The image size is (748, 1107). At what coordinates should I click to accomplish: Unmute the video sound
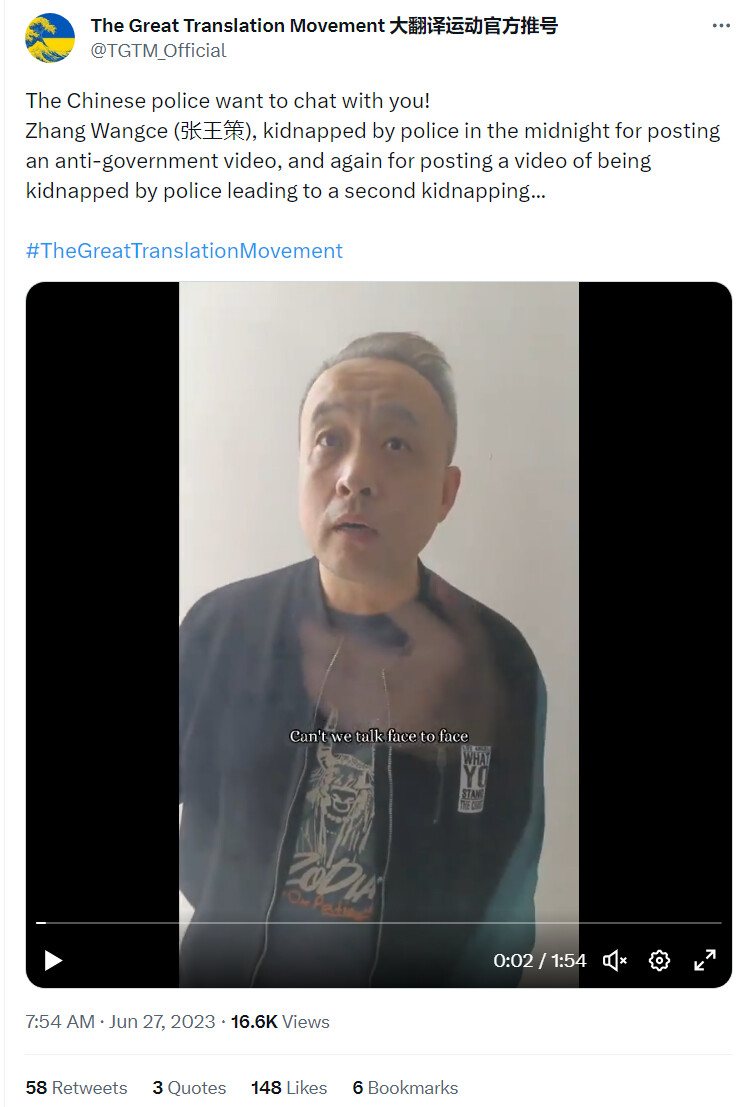[x=615, y=960]
